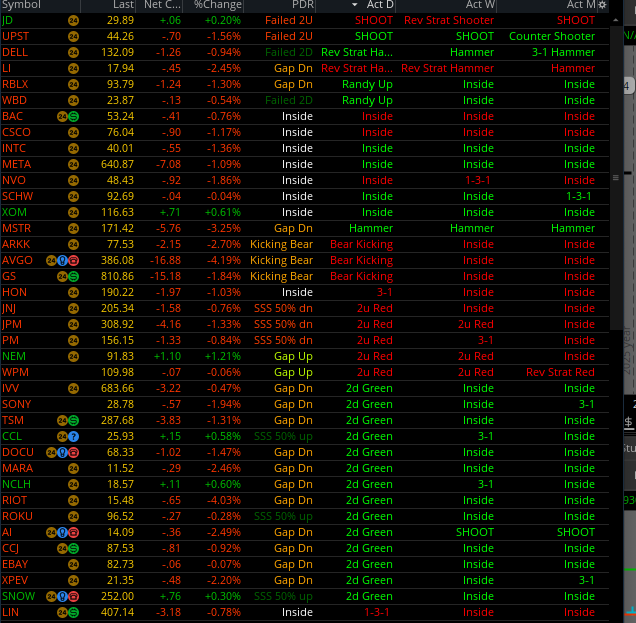Image resolution: width=636 pixels, height=623 pixels.
Task: Select the CSCO symbol row
Action: 304,133
